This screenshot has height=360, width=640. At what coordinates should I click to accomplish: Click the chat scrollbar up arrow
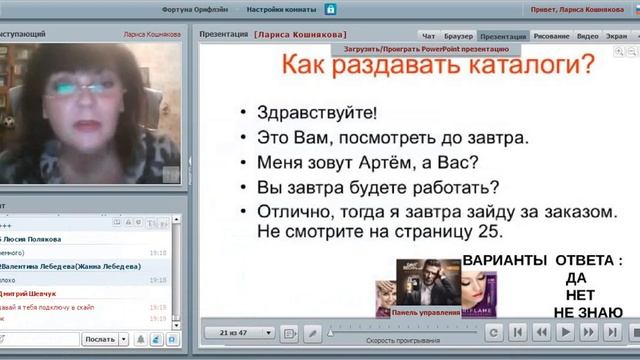[x=176, y=220]
